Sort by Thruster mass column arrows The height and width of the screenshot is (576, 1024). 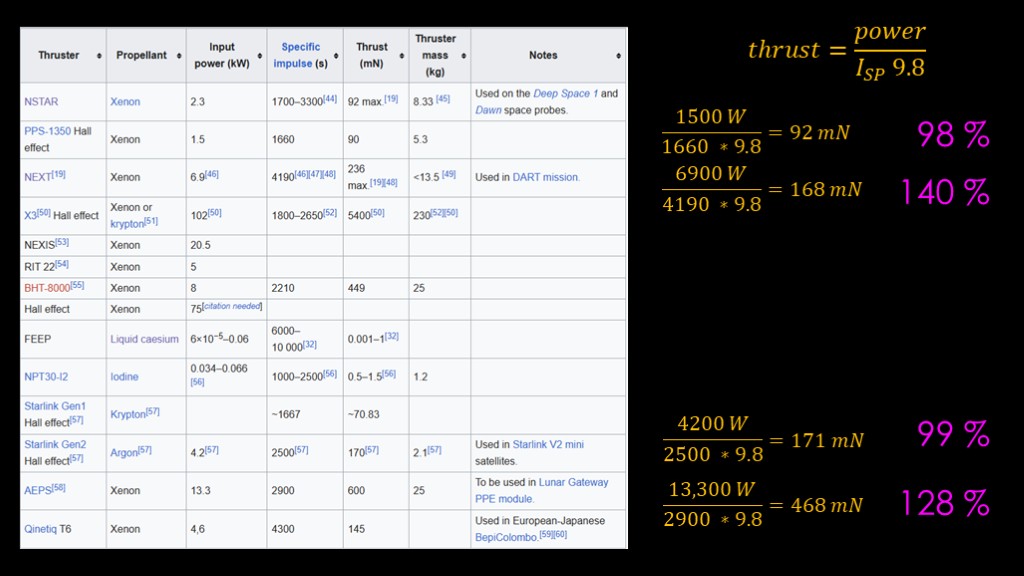[x=463, y=56]
